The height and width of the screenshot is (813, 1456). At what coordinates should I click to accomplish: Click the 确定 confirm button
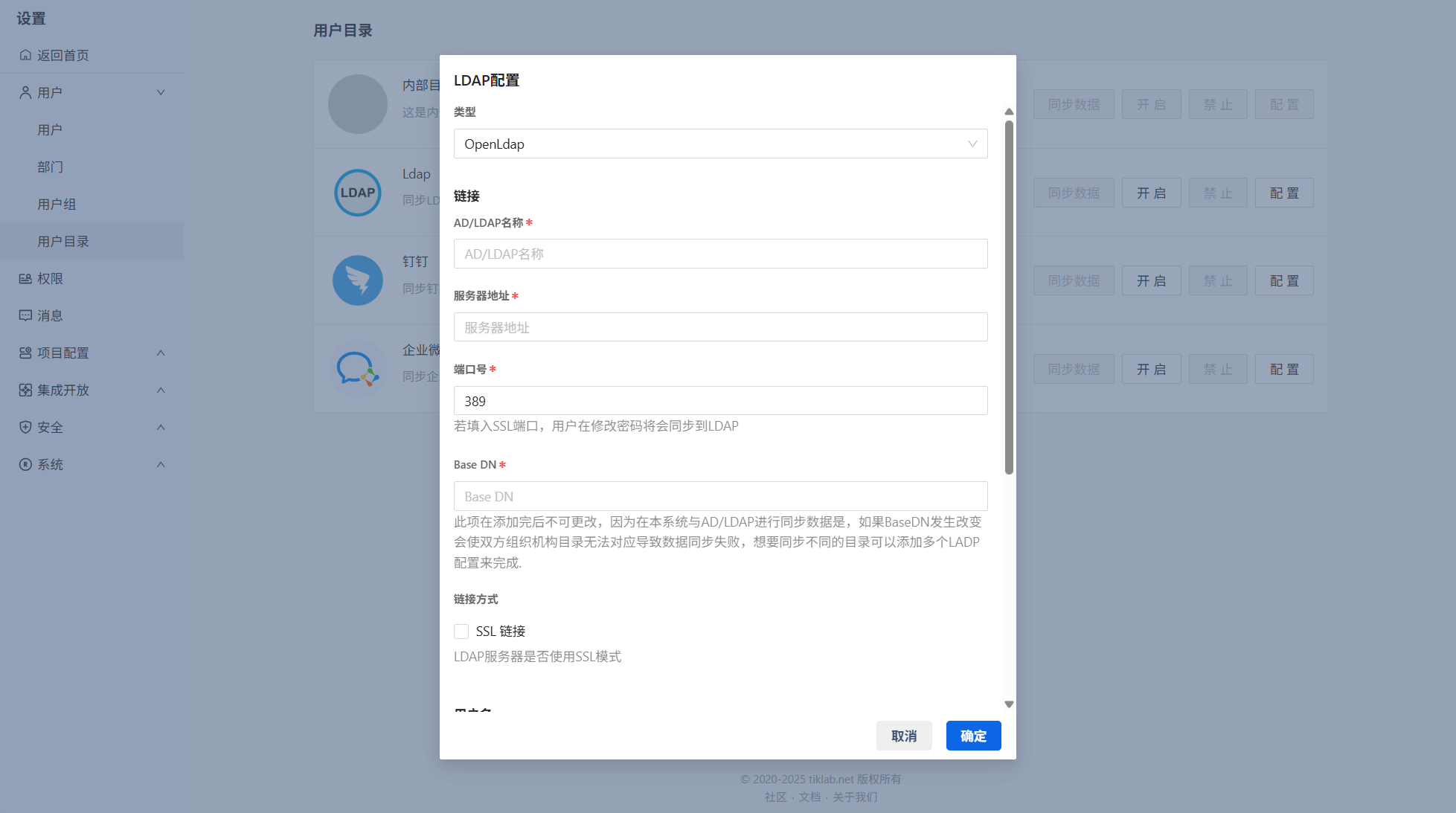(x=973, y=736)
